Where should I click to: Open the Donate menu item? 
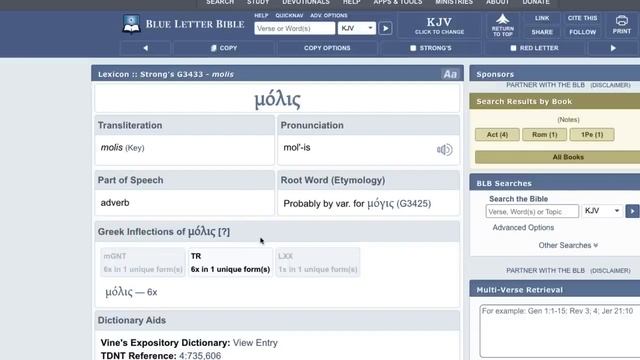(536, 2)
